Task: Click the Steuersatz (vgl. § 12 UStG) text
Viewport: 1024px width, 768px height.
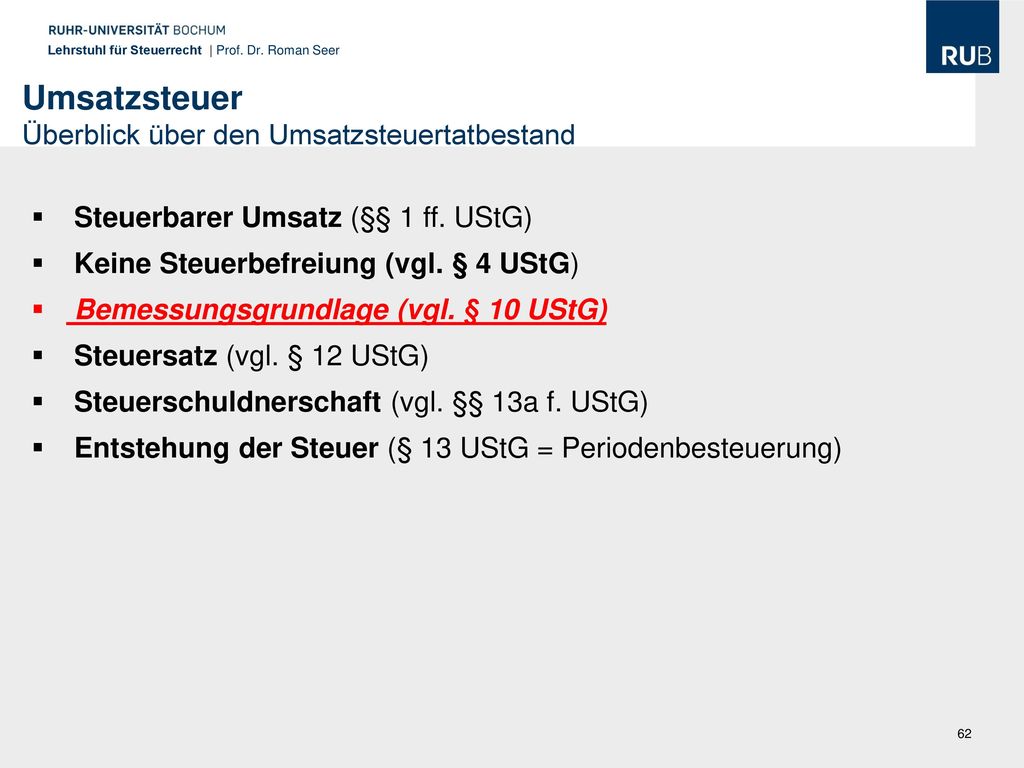Action: (251, 356)
